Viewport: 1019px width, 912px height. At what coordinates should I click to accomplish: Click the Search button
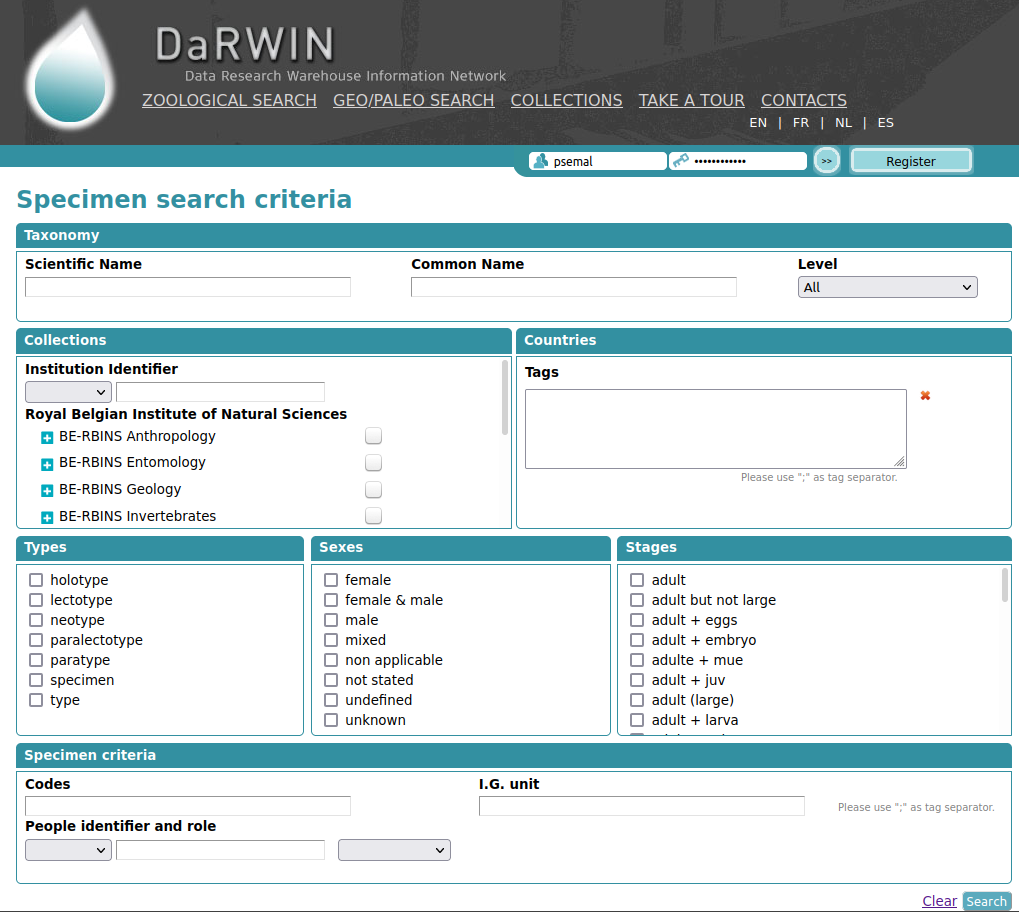986,901
